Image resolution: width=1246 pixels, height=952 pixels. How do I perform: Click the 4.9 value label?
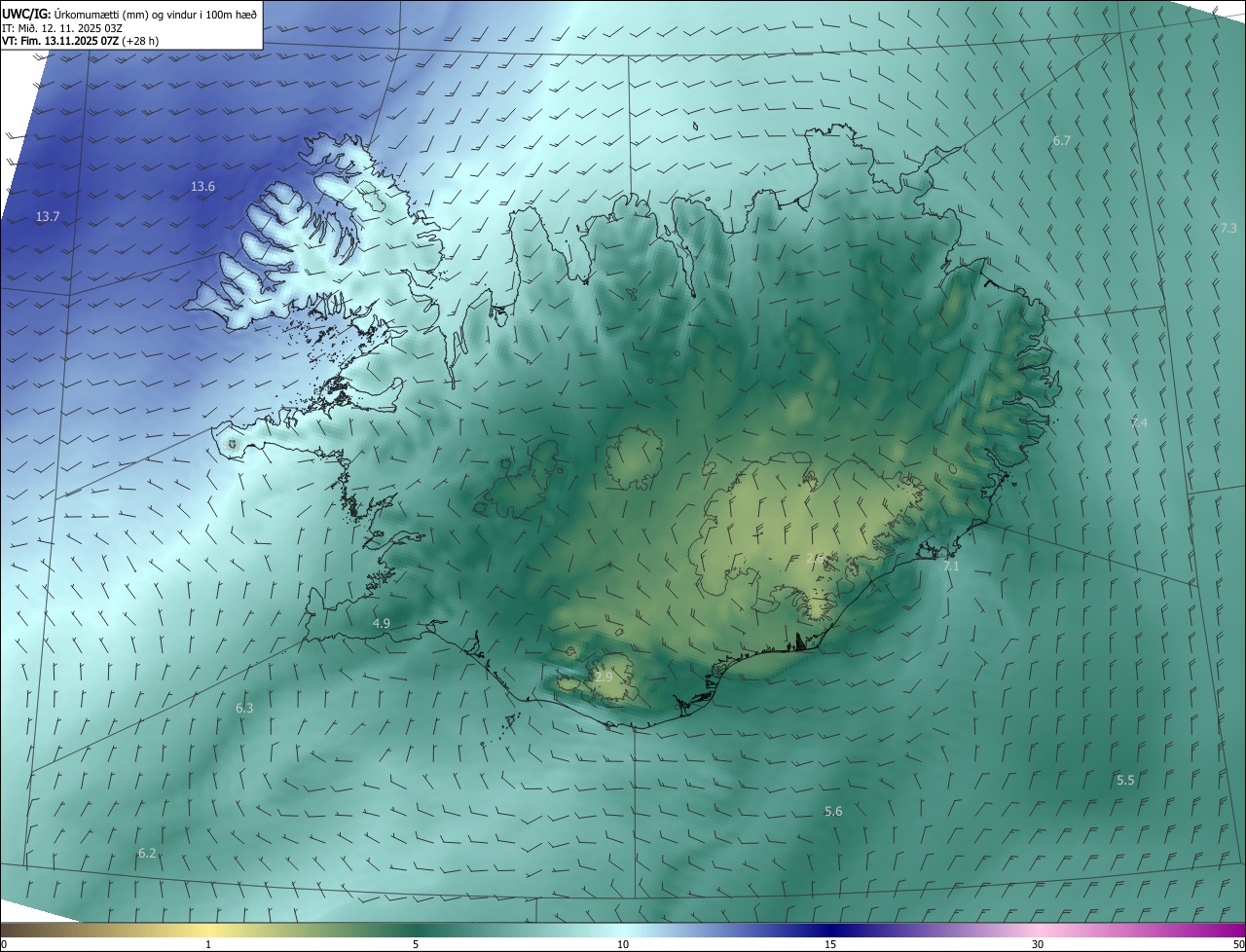coord(382,624)
